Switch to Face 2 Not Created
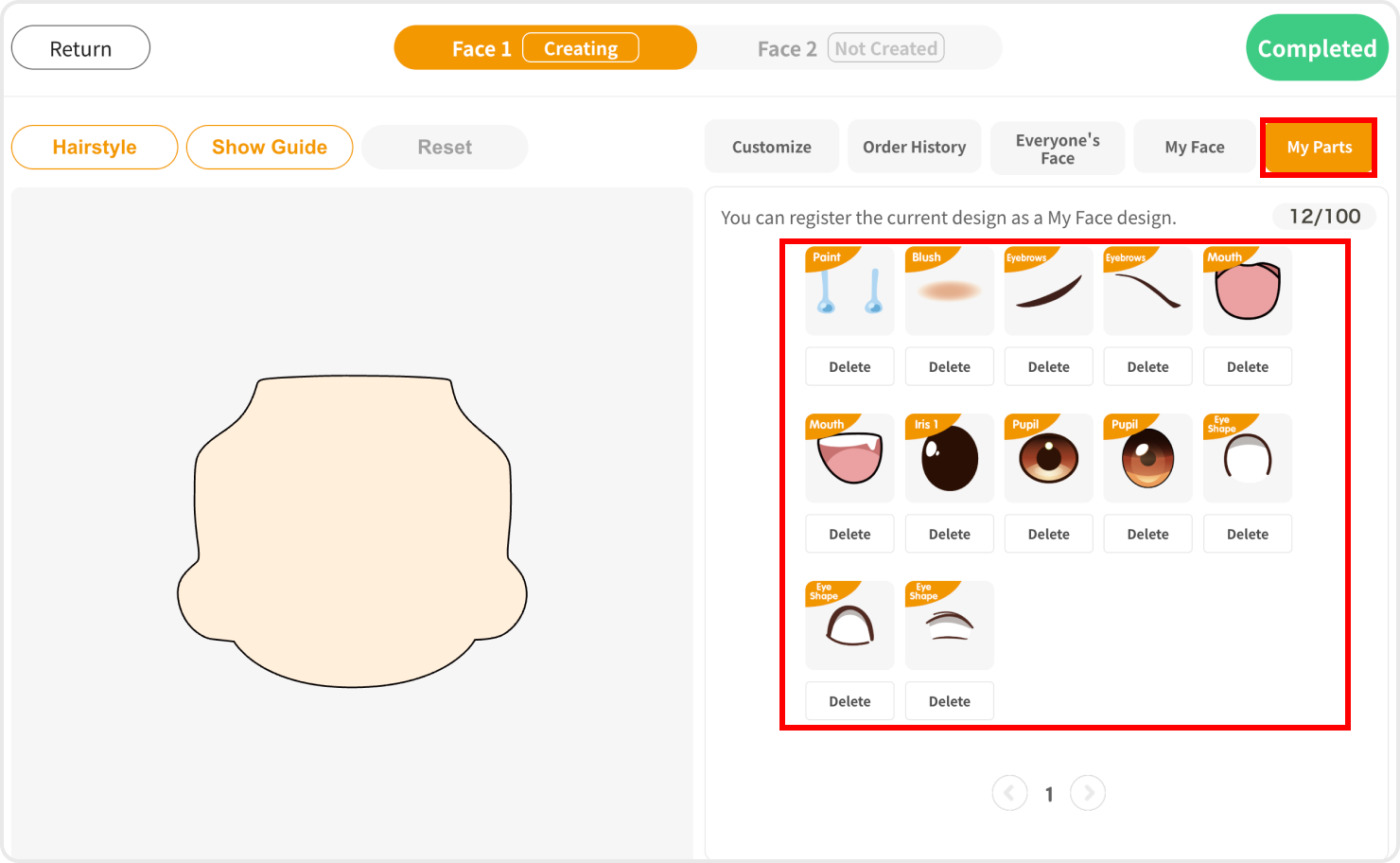 pos(849,48)
